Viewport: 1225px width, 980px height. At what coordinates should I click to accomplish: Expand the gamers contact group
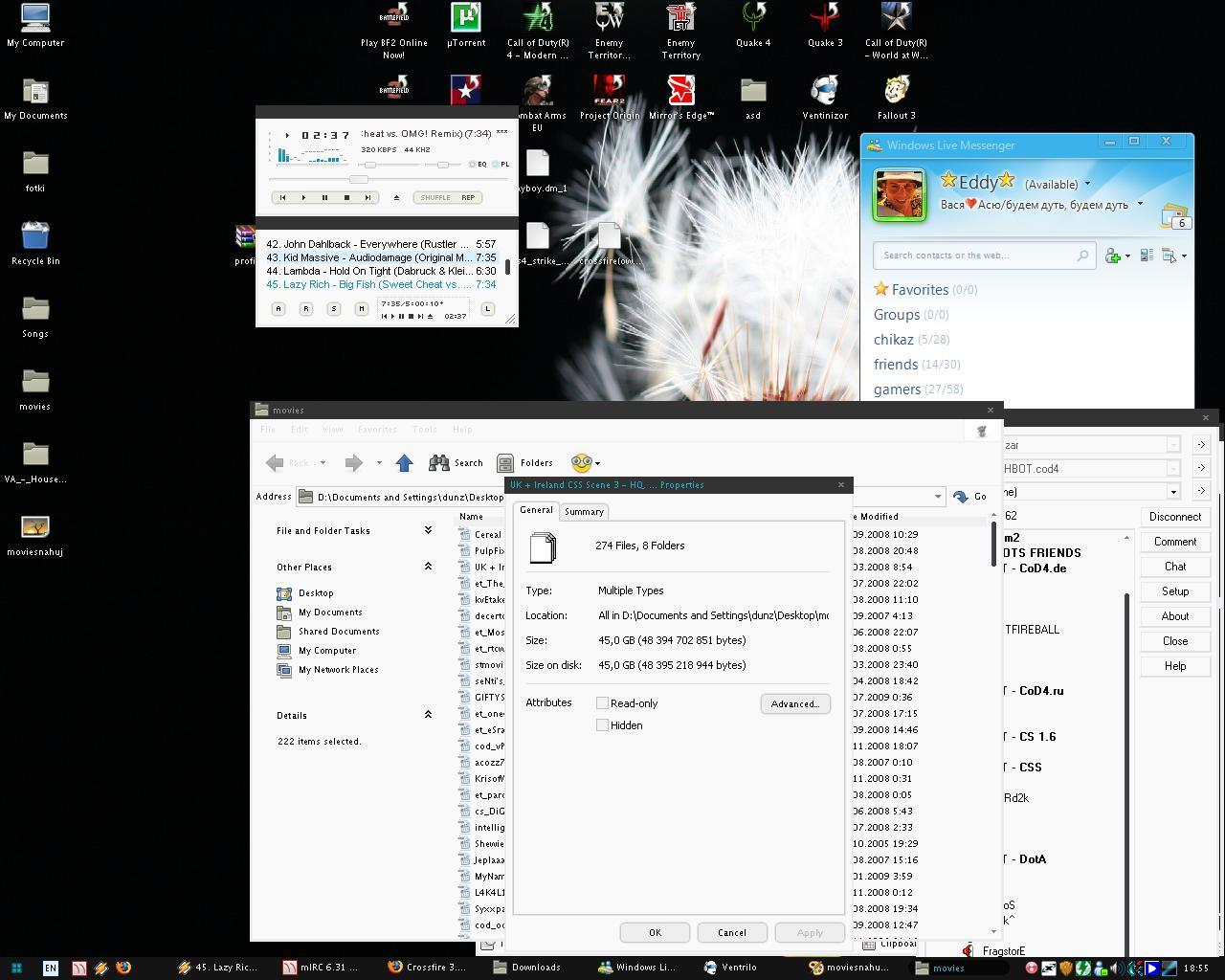pos(918,389)
